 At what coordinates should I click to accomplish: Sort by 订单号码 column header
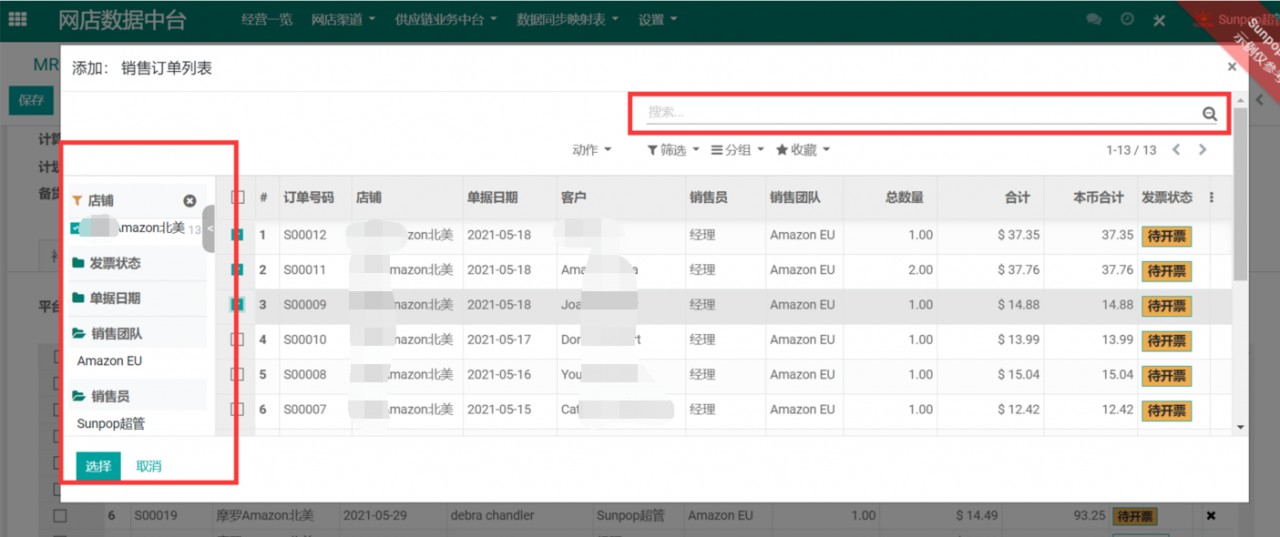coord(309,198)
